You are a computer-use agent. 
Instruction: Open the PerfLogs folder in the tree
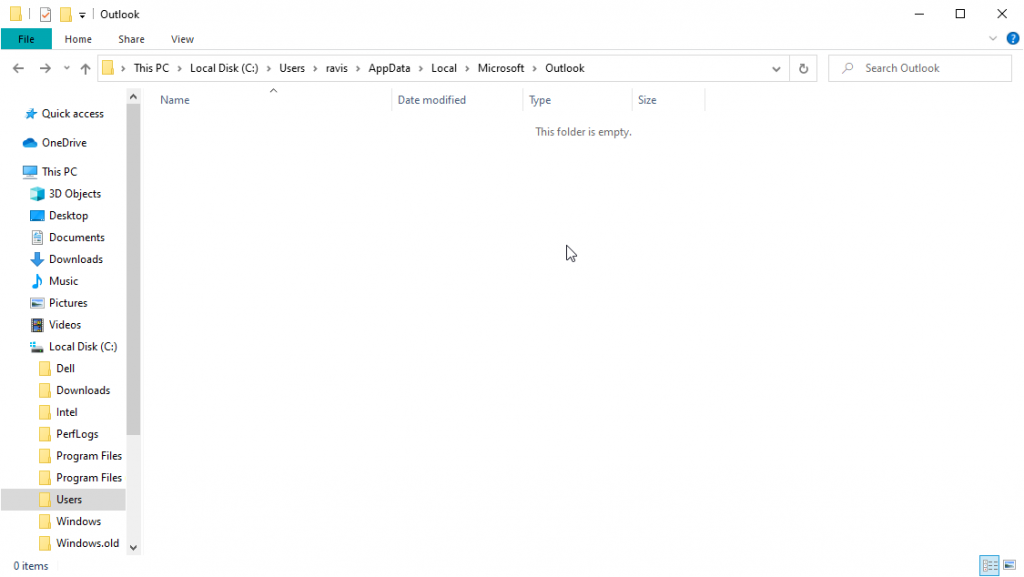pyautogui.click(x=77, y=434)
